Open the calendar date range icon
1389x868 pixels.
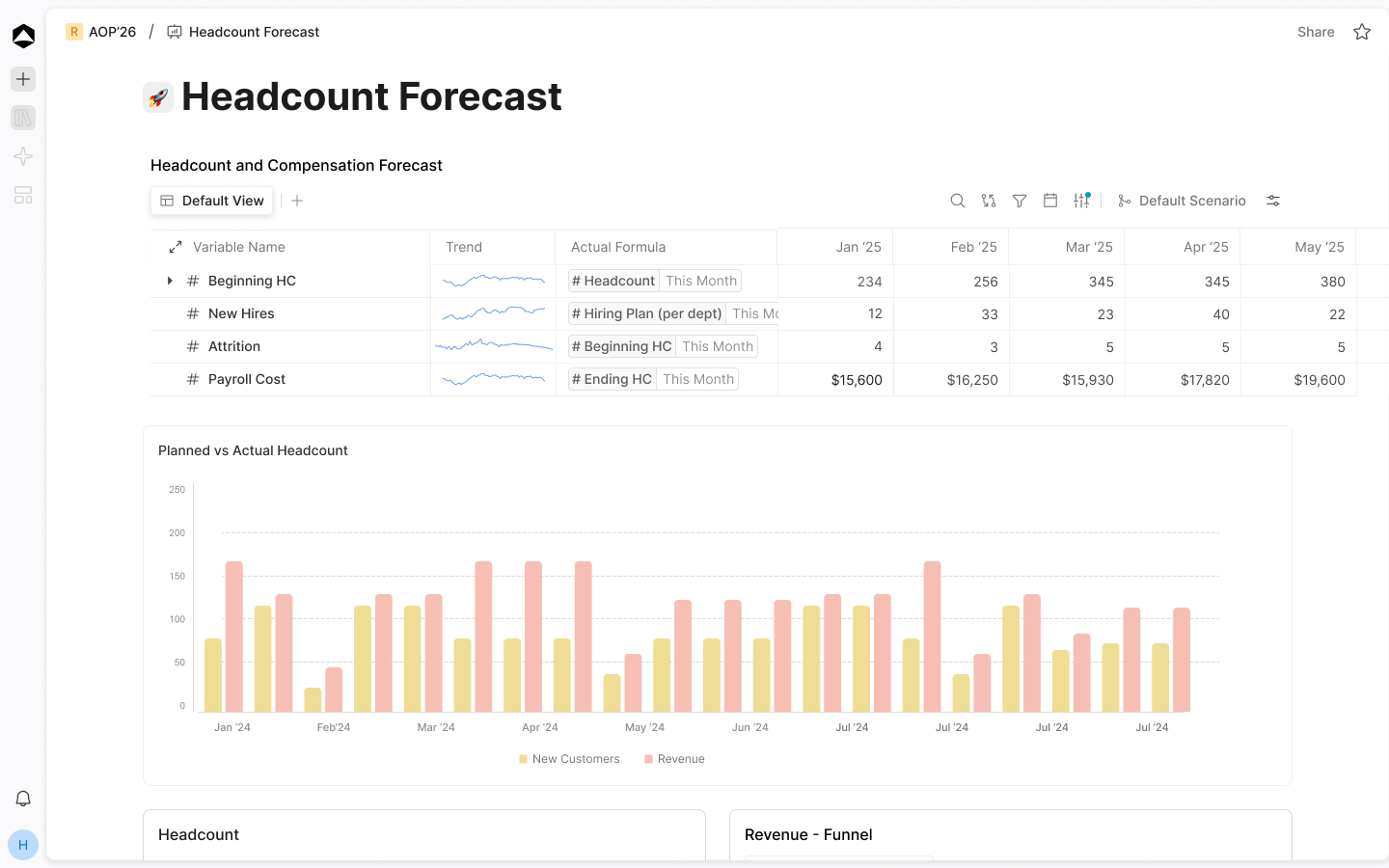click(x=1050, y=201)
